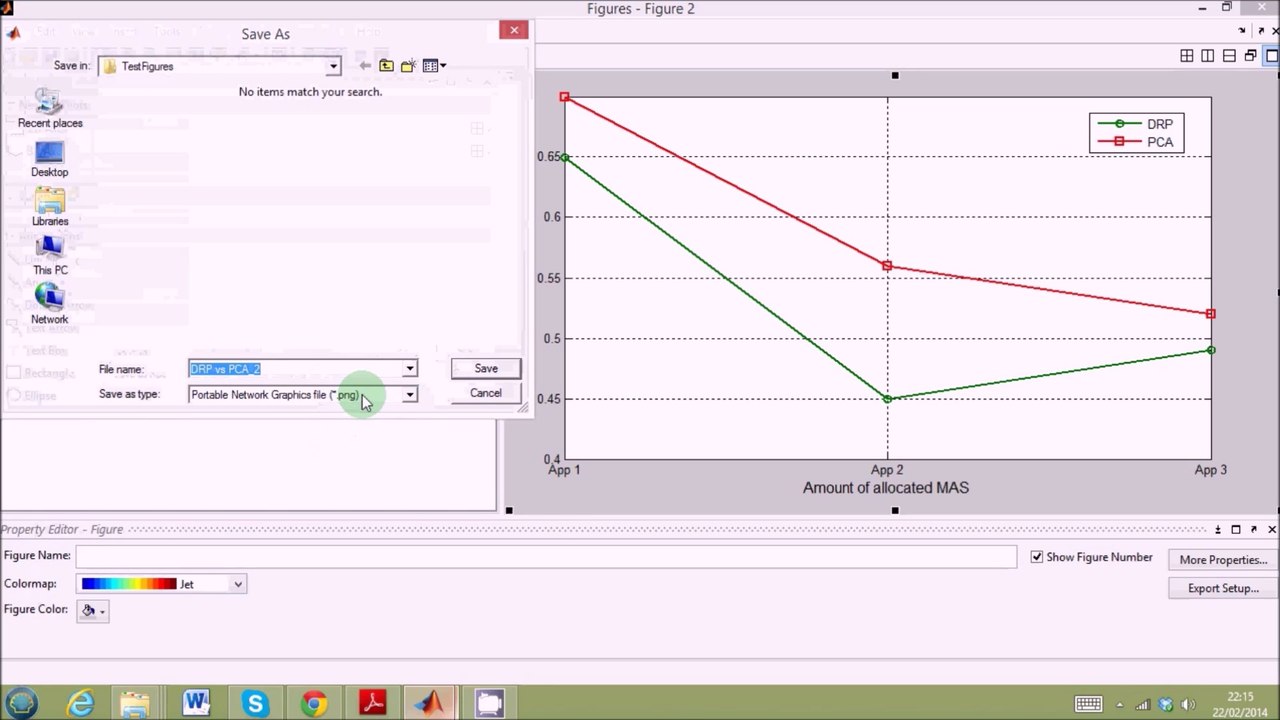Image resolution: width=1280 pixels, height=720 pixels.
Task: Open More Properties
Action: pyautogui.click(x=1223, y=560)
